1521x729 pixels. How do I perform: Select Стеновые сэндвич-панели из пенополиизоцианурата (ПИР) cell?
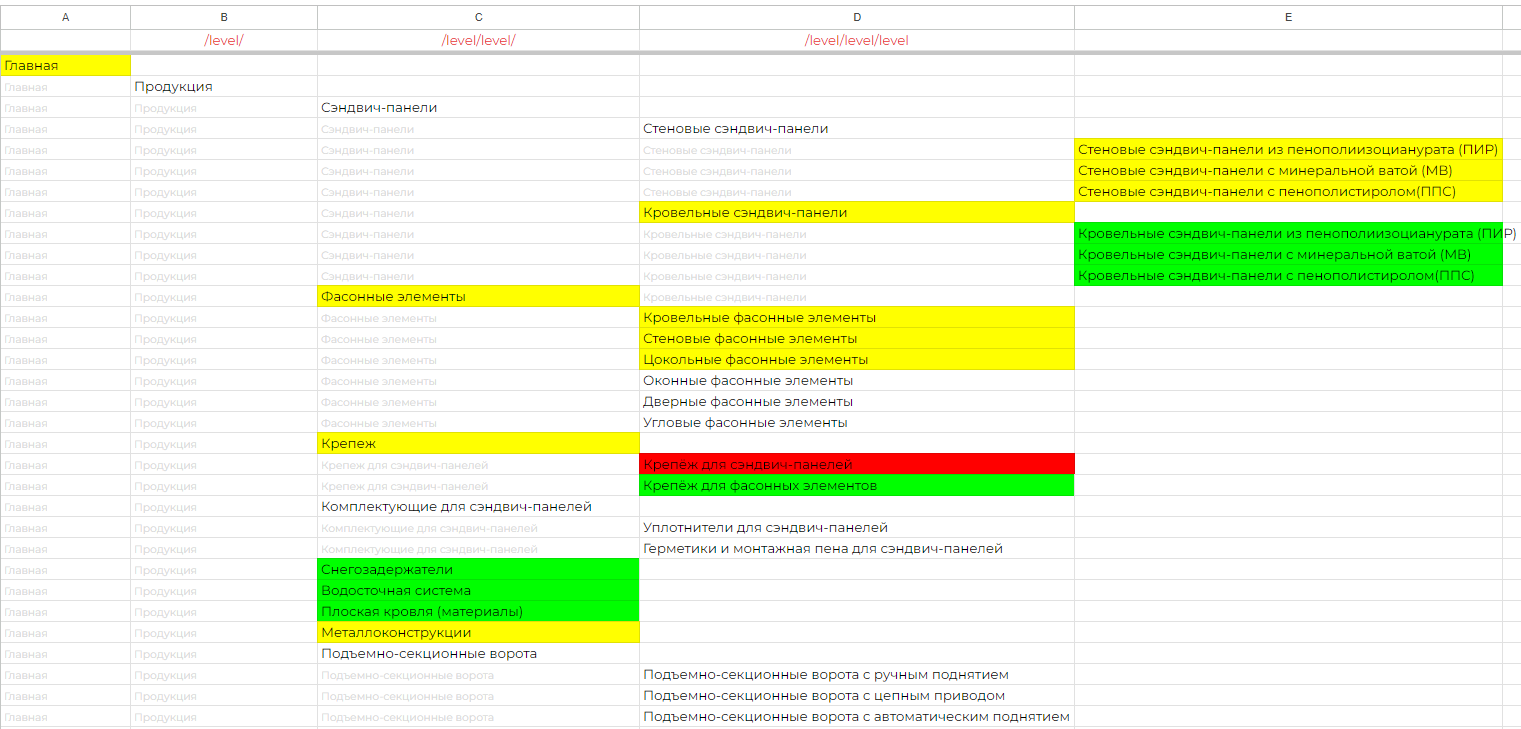click(1288, 149)
